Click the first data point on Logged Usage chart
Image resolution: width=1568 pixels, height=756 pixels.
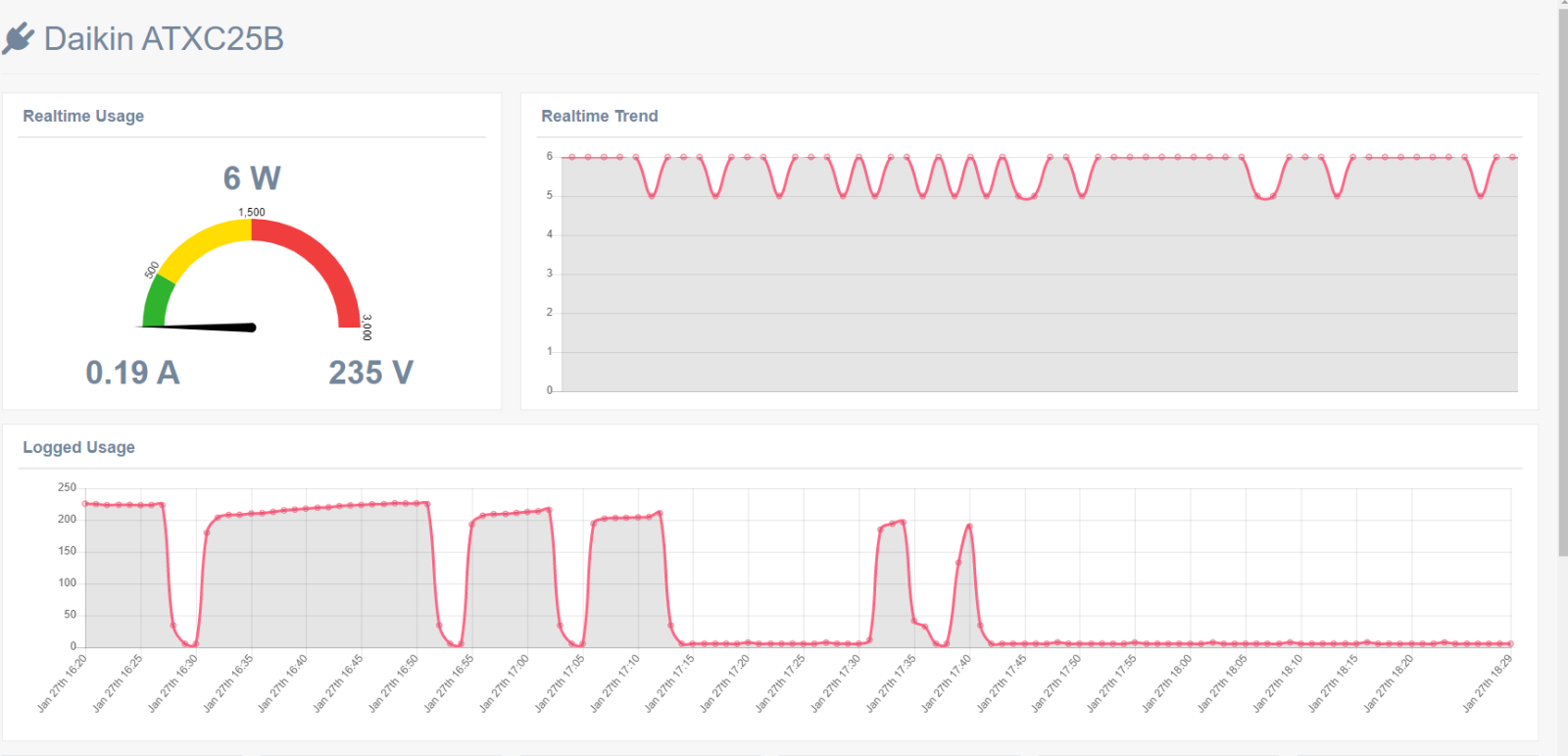point(85,504)
